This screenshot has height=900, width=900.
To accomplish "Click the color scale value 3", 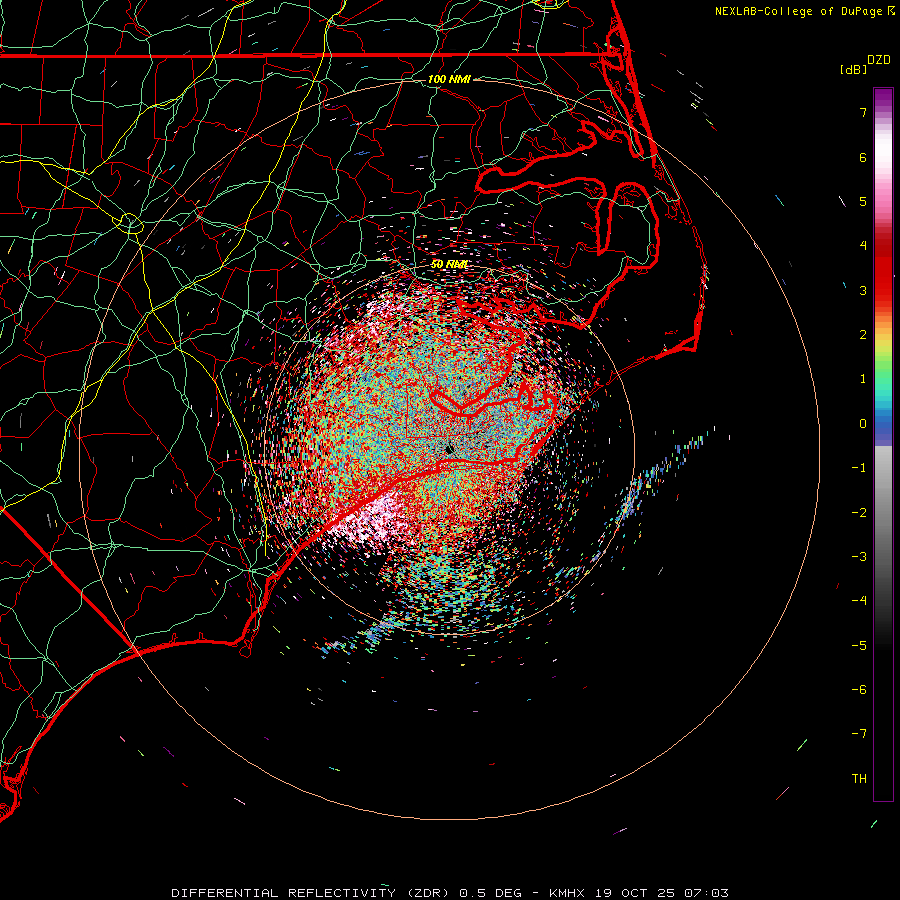I will (863, 290).
